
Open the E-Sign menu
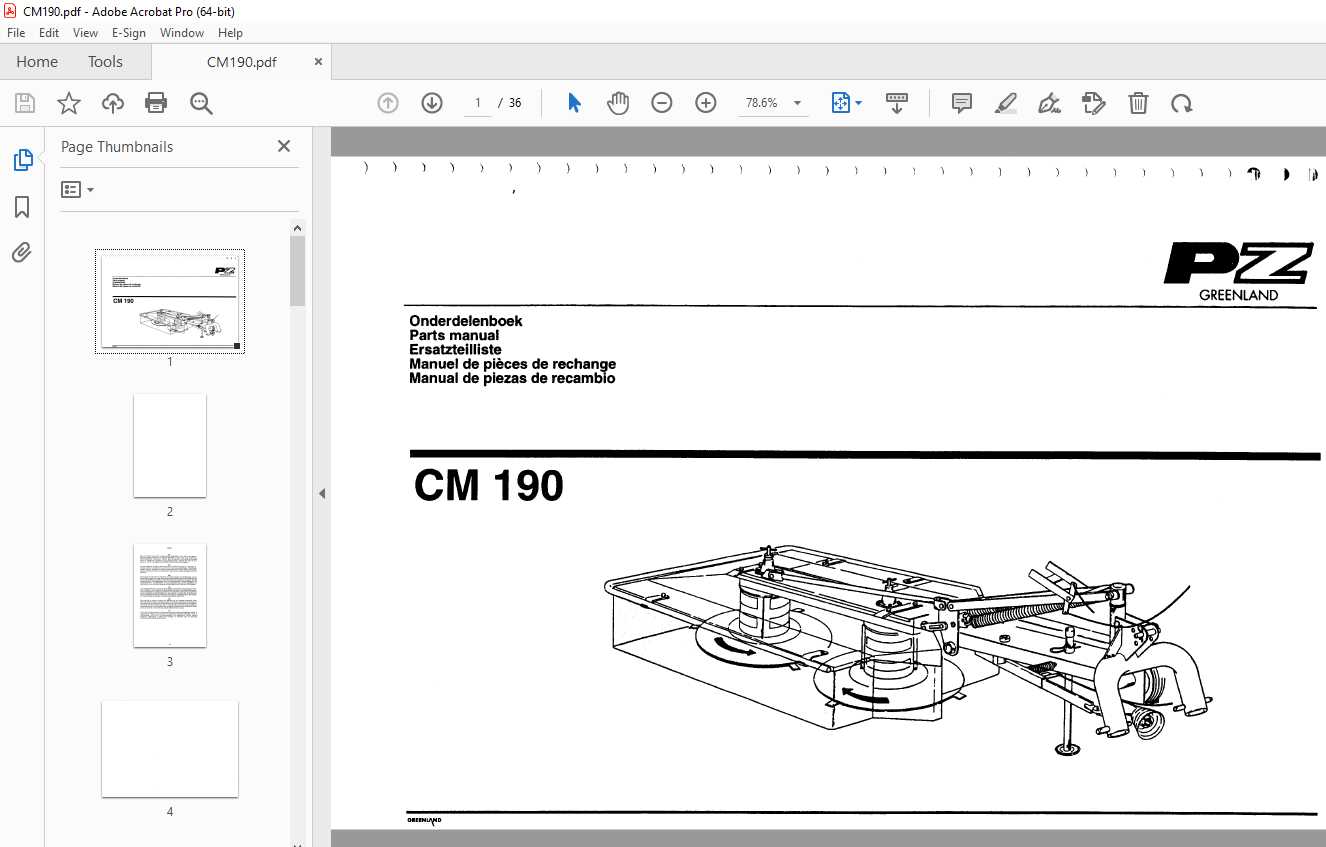129,33
